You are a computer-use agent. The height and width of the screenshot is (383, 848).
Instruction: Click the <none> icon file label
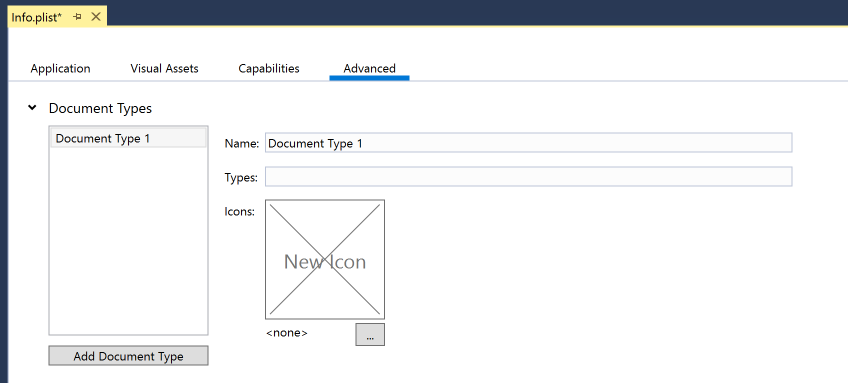(287, 333)
